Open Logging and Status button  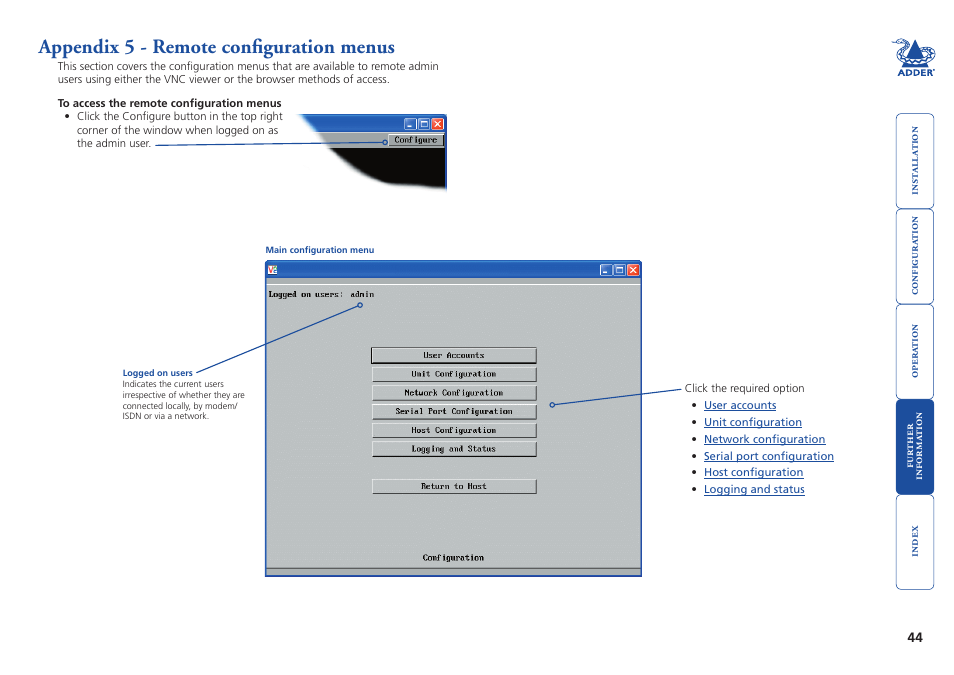[454, 449]
